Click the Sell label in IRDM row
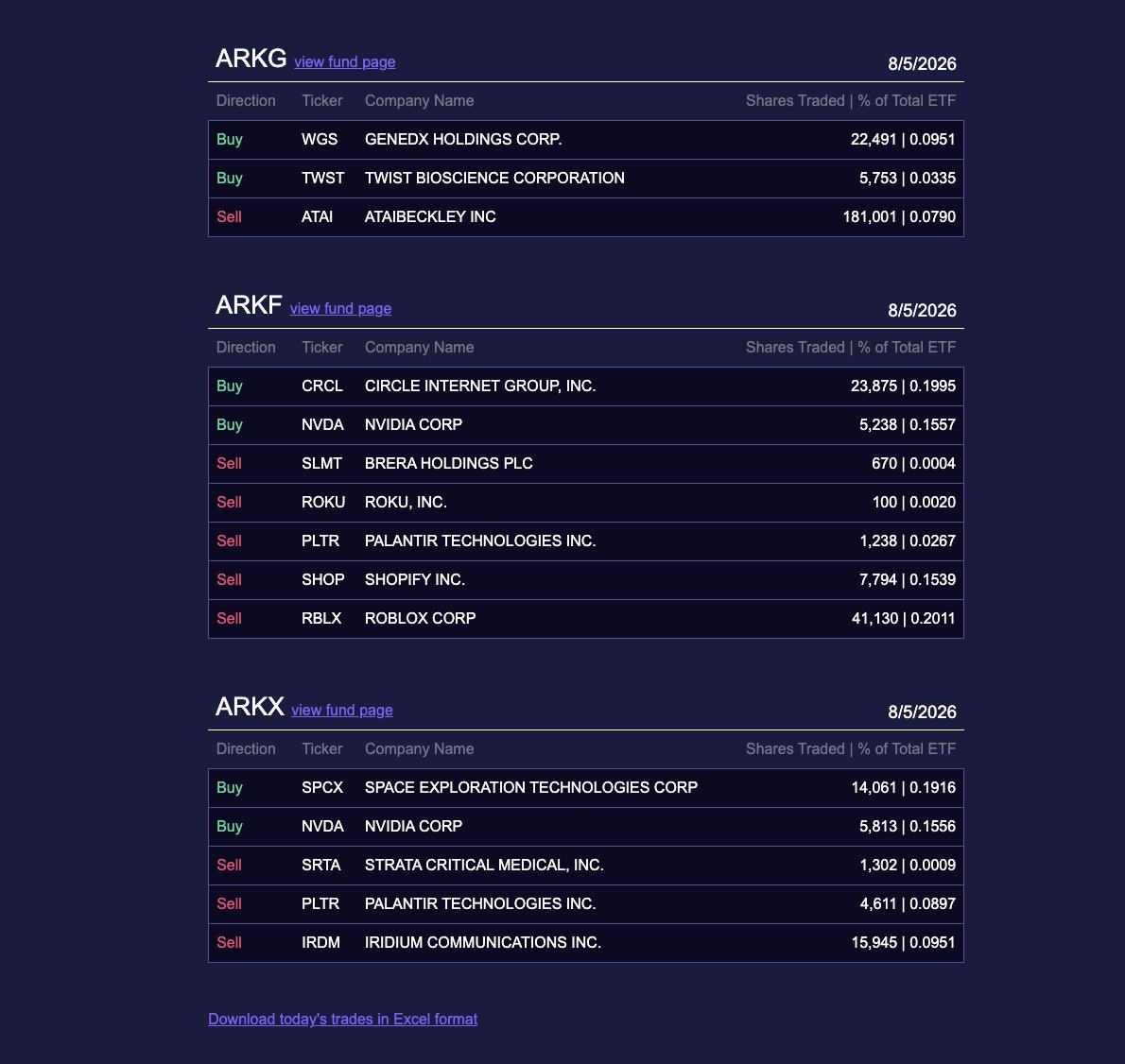The image size is (1125, 1064). (x=229, y=942)
